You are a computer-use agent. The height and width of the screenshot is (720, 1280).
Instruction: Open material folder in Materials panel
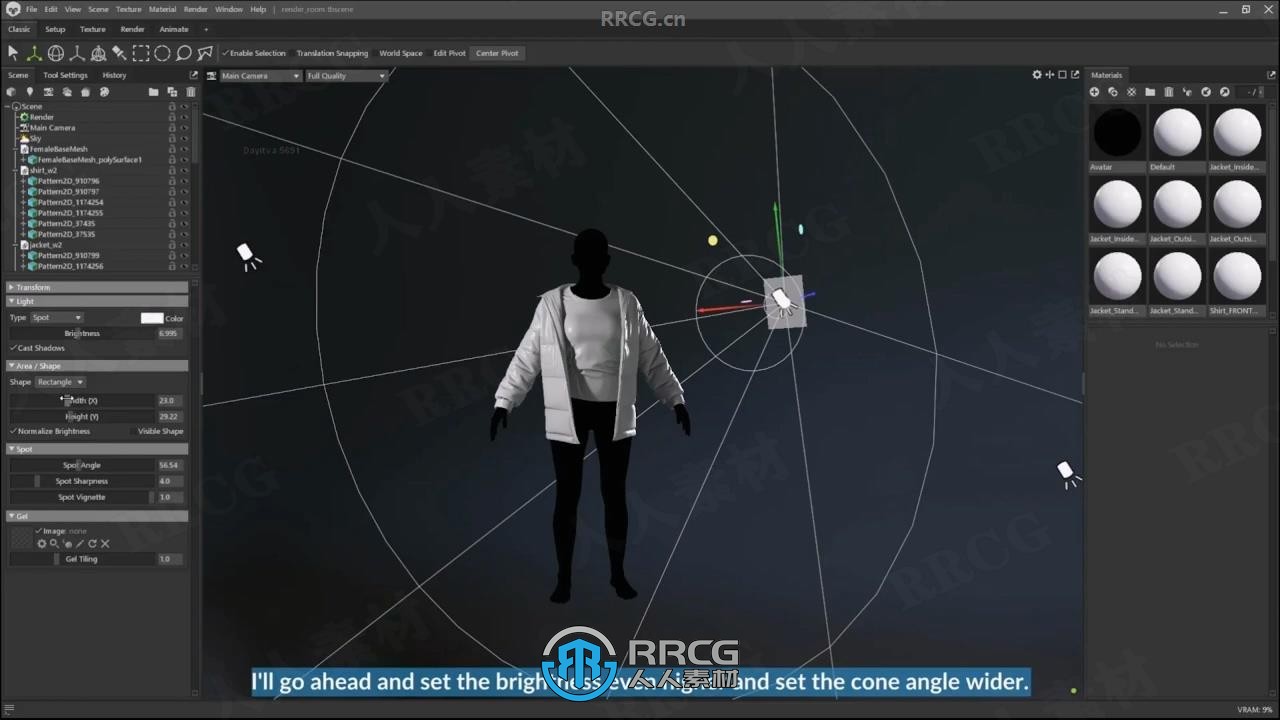(1150, 92)
